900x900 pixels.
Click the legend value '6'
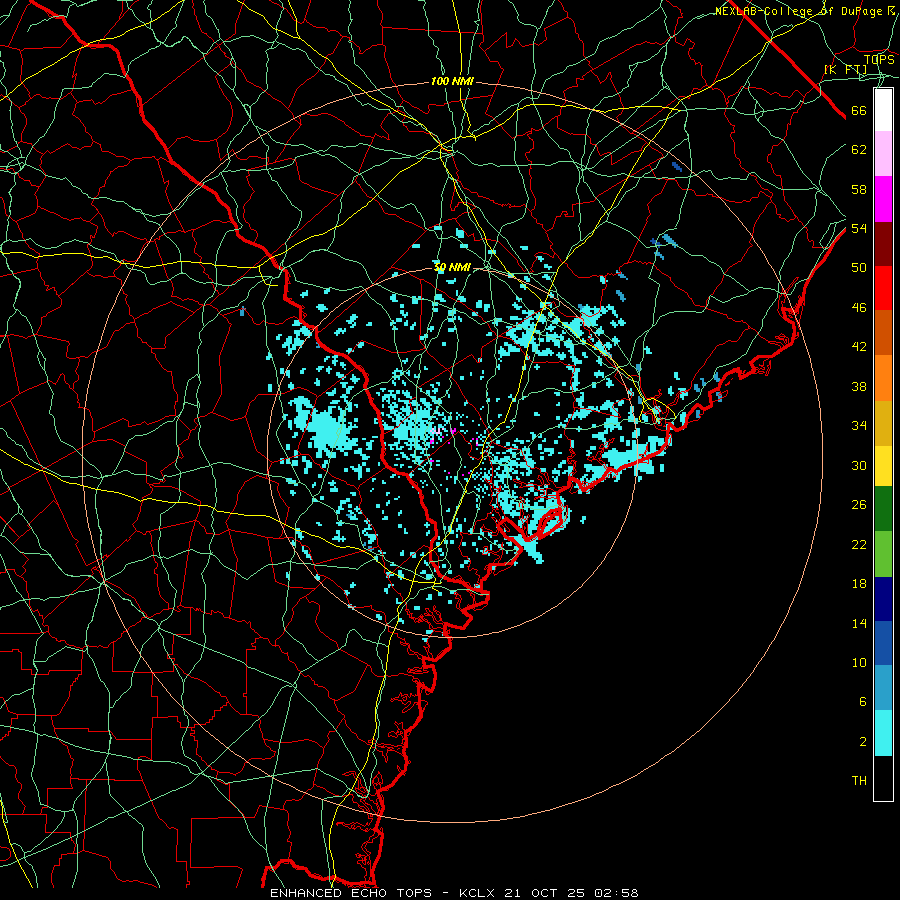862,702
